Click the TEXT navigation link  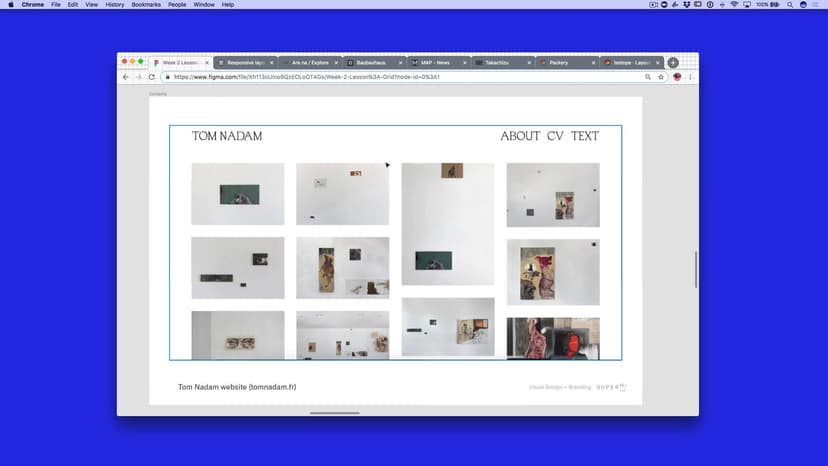click(585, 136)
